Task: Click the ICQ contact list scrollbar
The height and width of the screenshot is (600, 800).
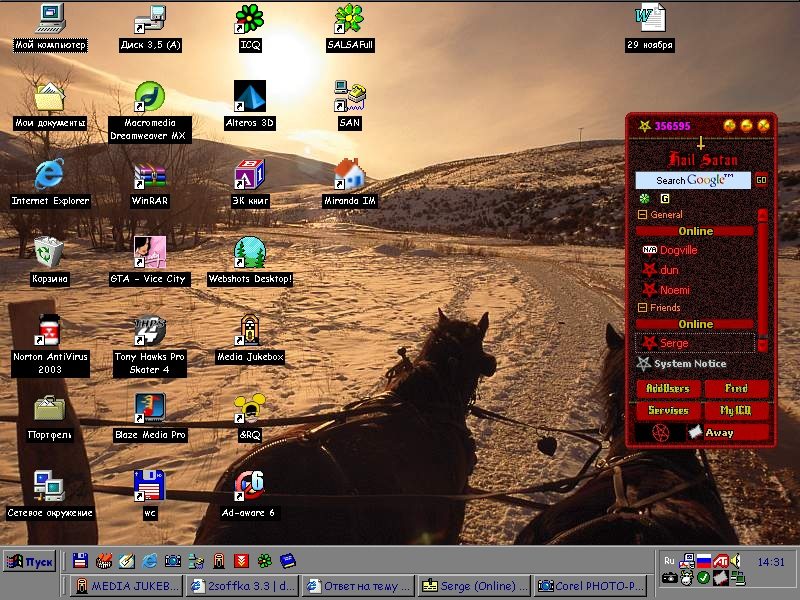Action: [762, 280]
